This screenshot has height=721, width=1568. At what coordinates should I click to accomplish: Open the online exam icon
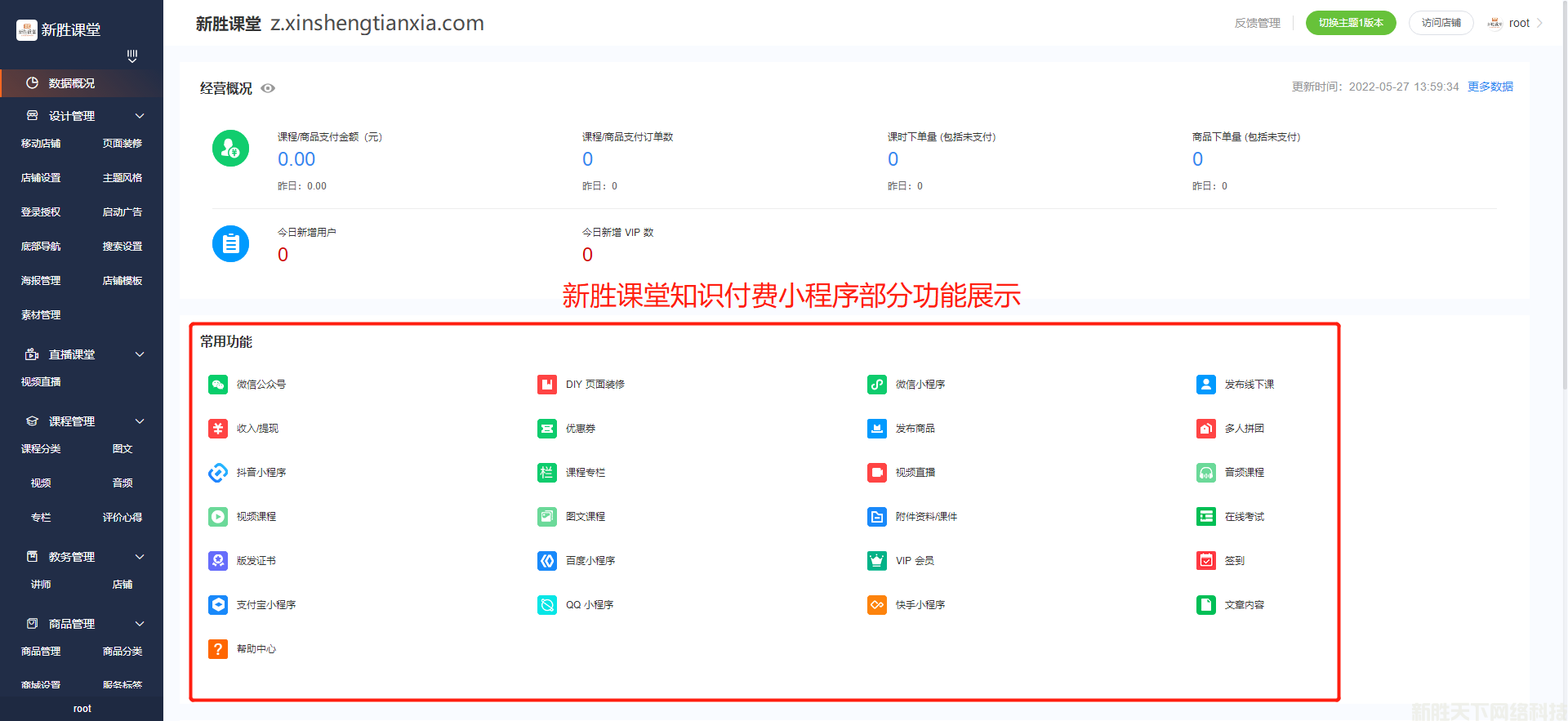tap(1206, 517)
